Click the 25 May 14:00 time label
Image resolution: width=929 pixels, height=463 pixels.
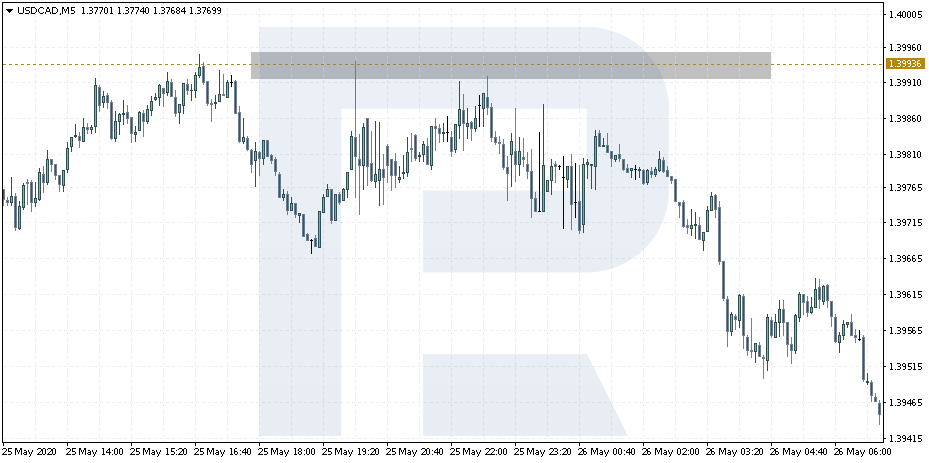point(95,452)
